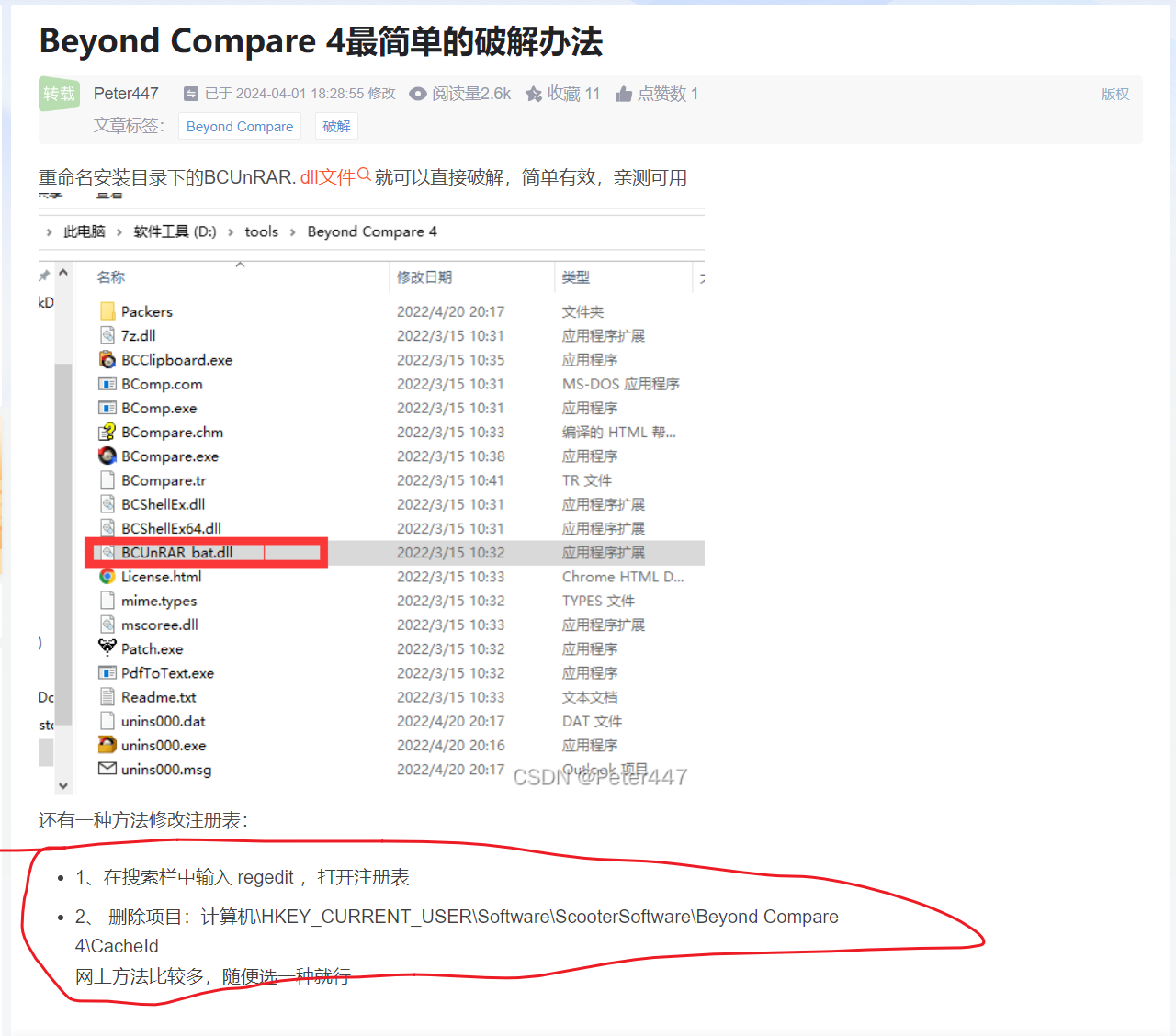Viewport: 1176px width, 1036px height.
Task: Click the magnifier icon after dll文件 text
Action: pyautogui.click(x=364, y=173)
